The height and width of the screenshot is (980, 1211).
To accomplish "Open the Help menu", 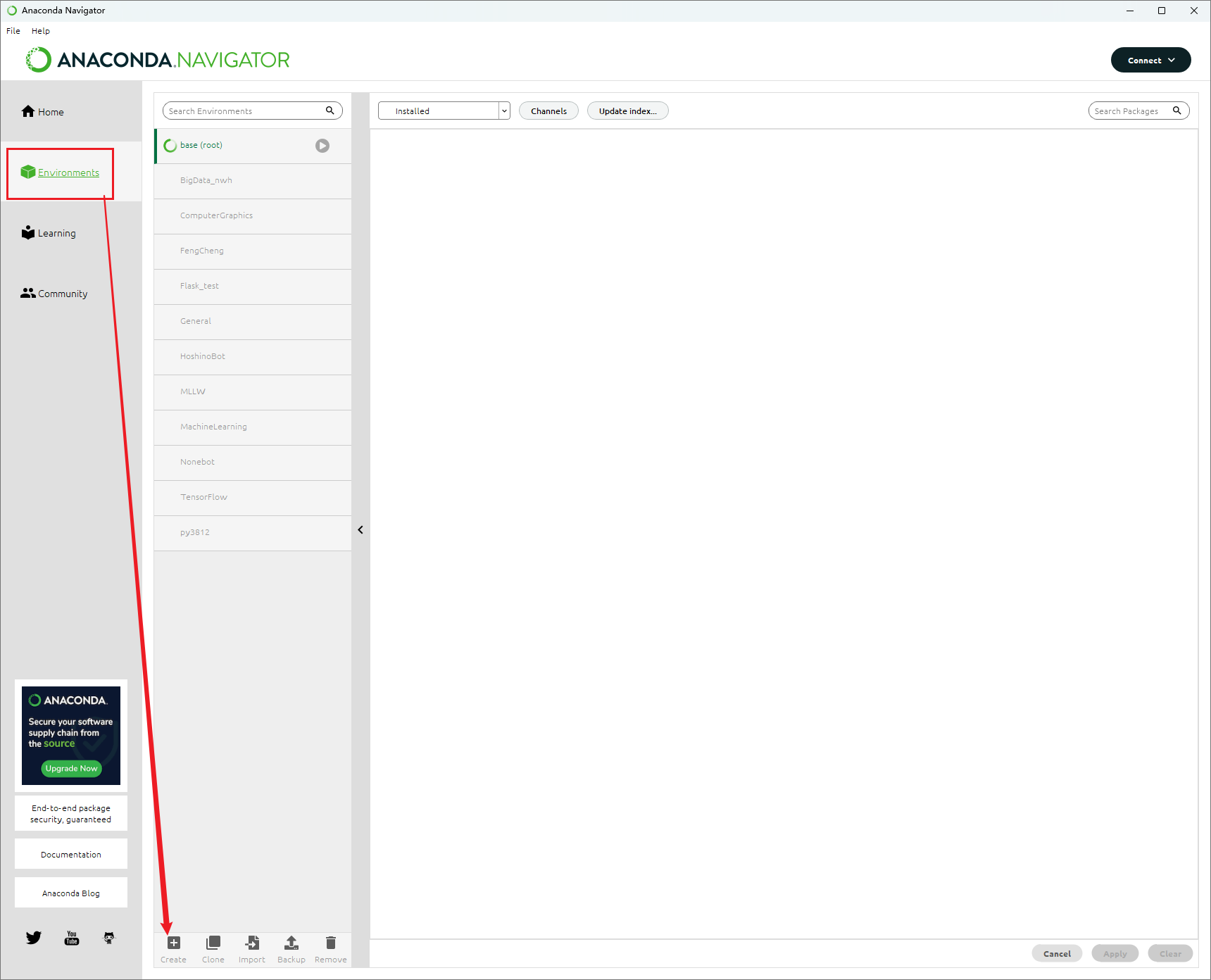I will [x=41, y=31].
